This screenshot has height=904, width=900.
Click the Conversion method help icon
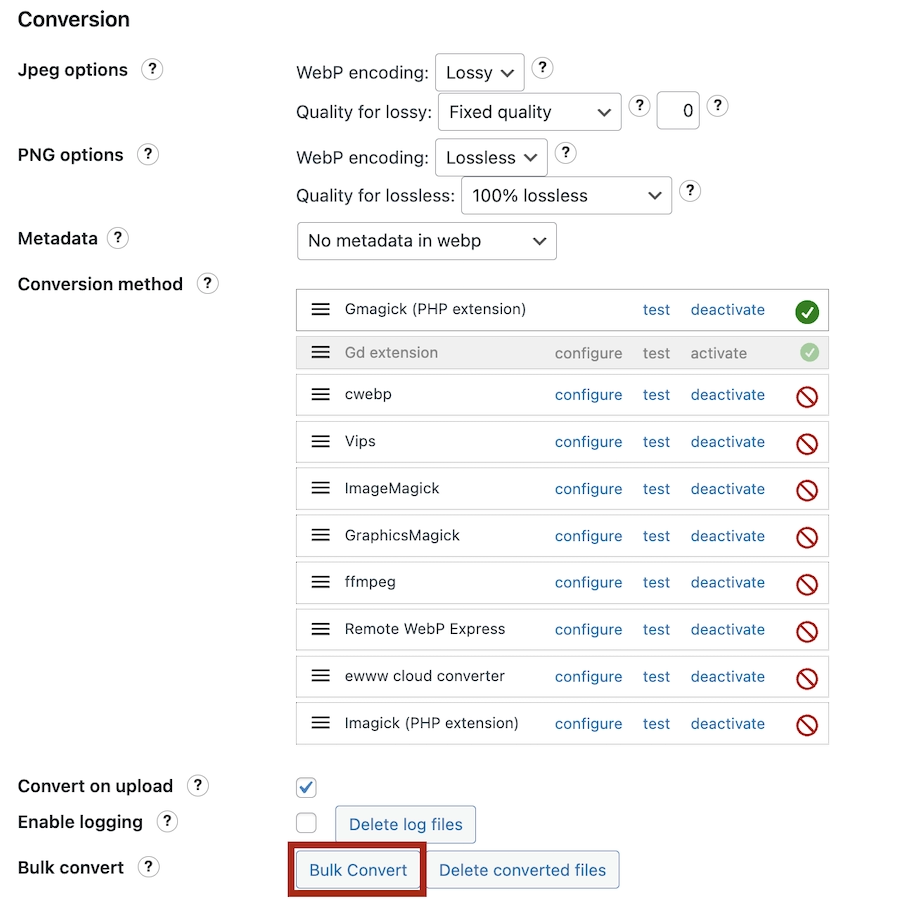pos(207,283)
